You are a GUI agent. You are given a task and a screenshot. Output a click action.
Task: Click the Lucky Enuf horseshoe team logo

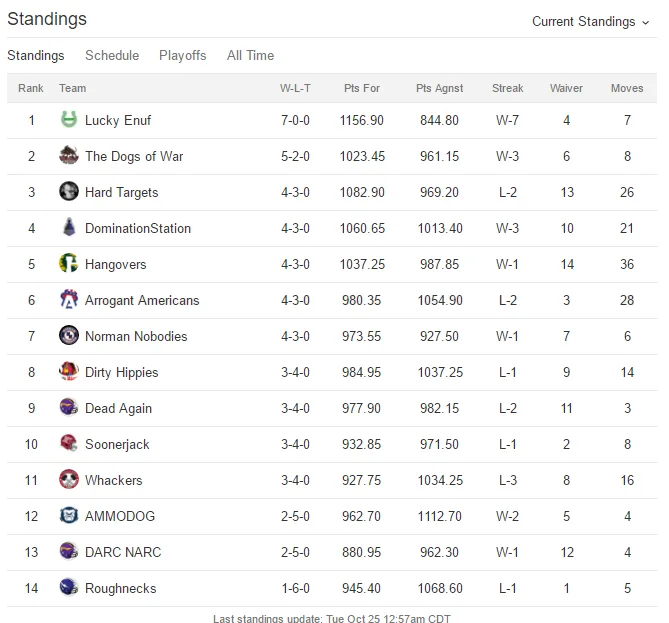point(69,119)
